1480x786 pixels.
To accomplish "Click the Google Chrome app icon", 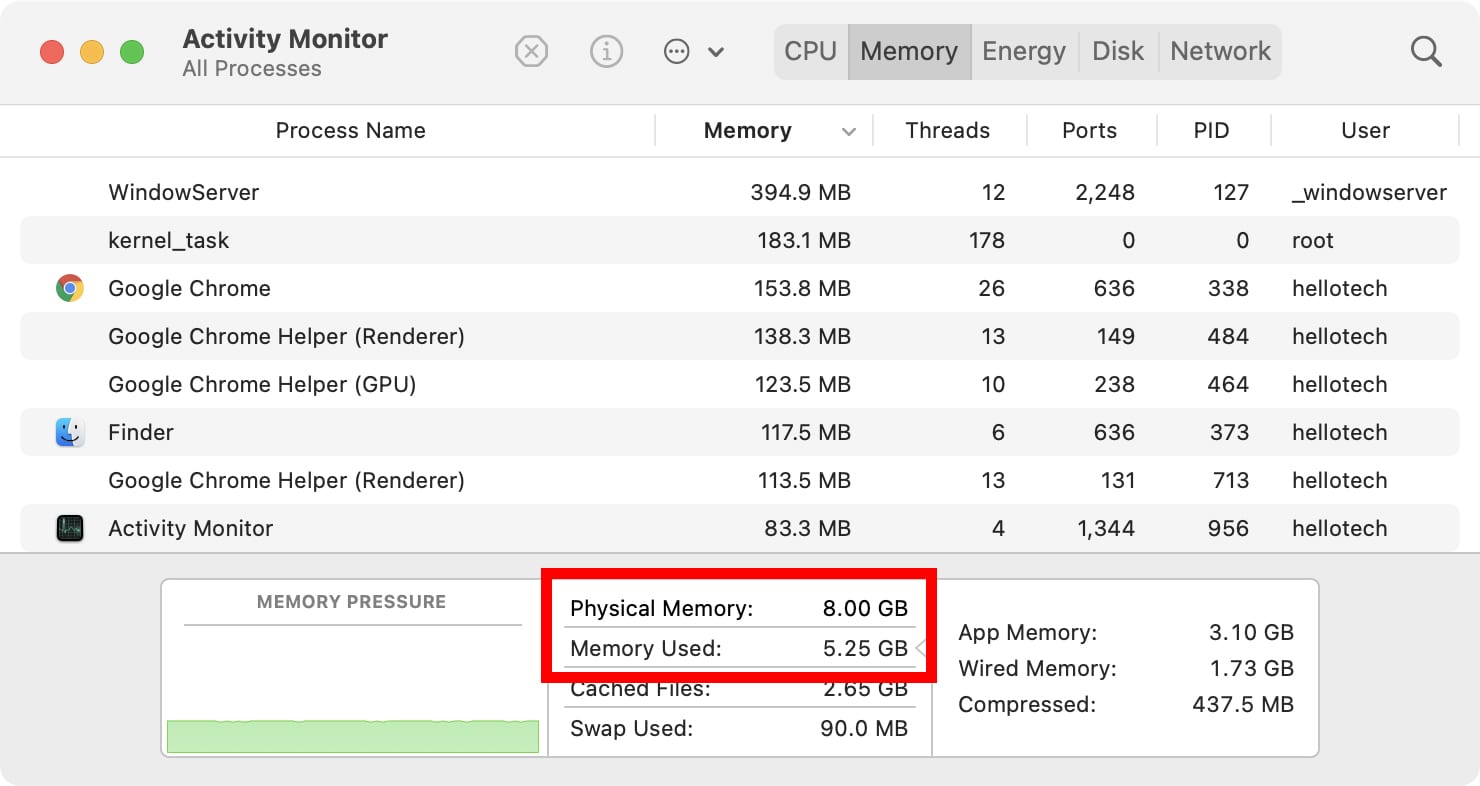I will click(x=69, y=288).
